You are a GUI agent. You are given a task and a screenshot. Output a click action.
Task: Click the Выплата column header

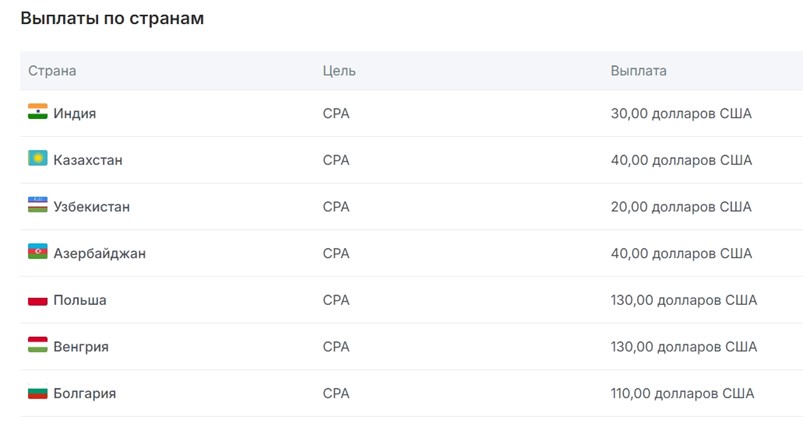(x=639, y=71)
